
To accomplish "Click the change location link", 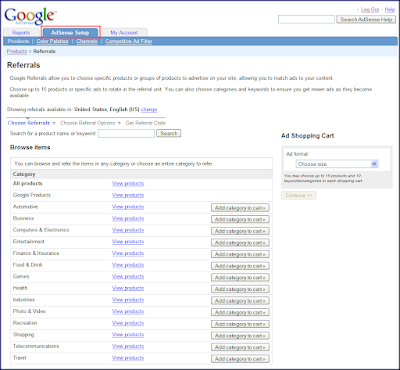I will tap(149, 109).
